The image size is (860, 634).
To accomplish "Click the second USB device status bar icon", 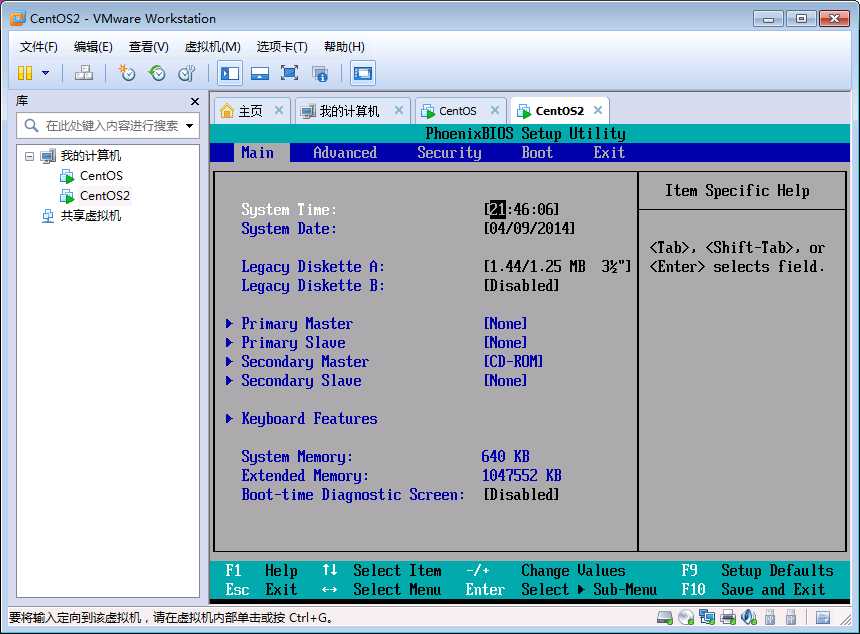I will point(790,618).
